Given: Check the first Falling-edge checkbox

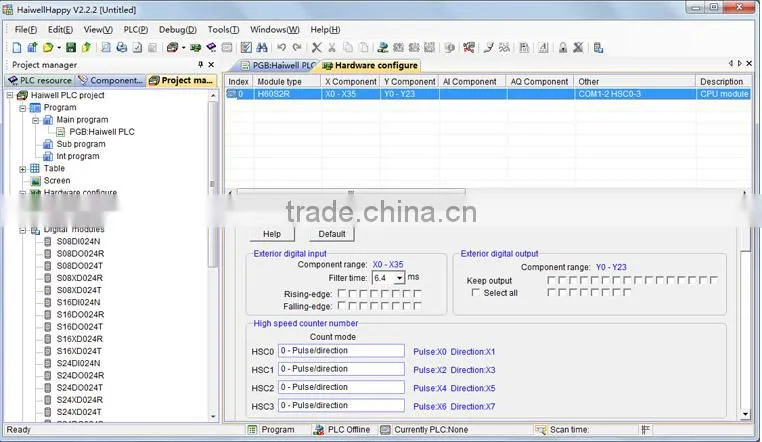Looking at the screenshot, I should pyautogui.click(x=342, y=306).
